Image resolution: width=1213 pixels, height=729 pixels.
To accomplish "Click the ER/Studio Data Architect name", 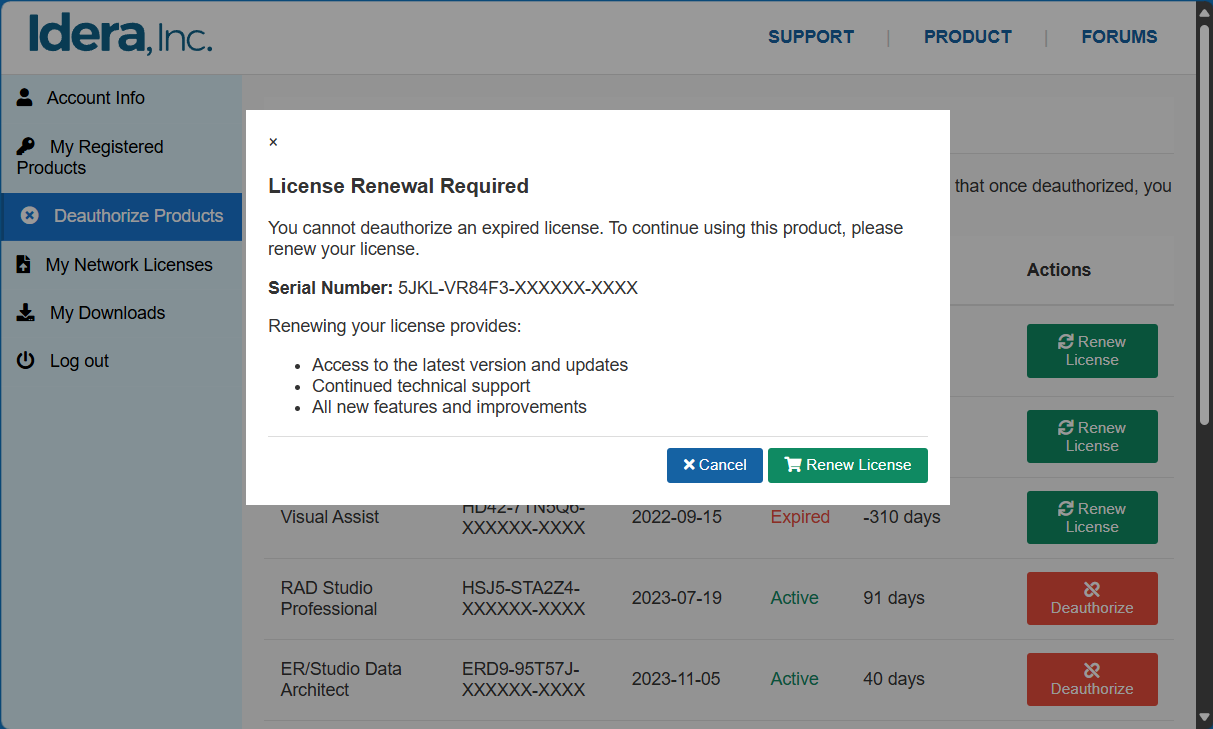I will [341, 679].
